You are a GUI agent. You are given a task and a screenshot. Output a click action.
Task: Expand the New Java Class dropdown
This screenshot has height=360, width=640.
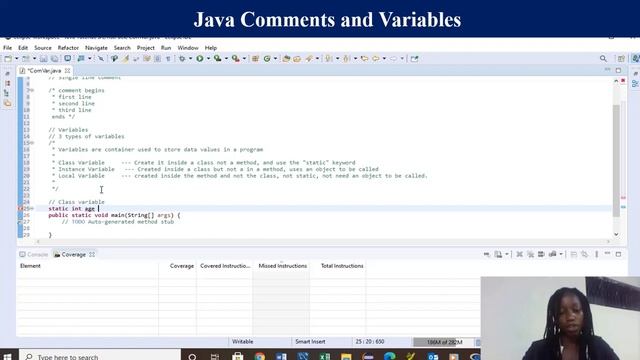tap(275, 59)
